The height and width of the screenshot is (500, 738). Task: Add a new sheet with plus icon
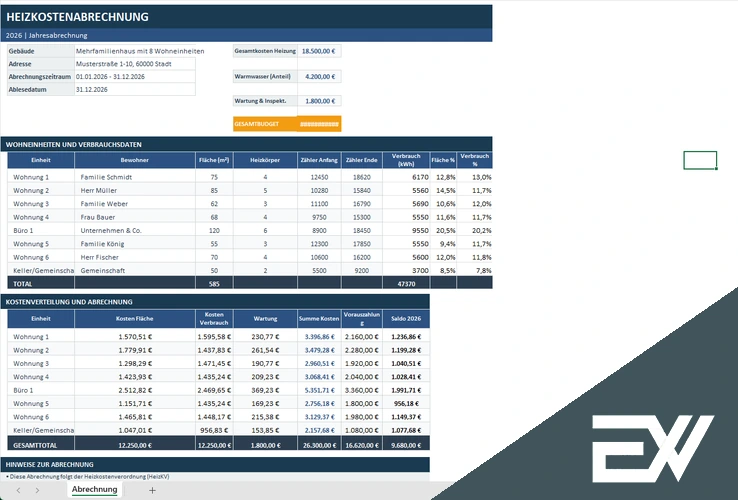152,490
